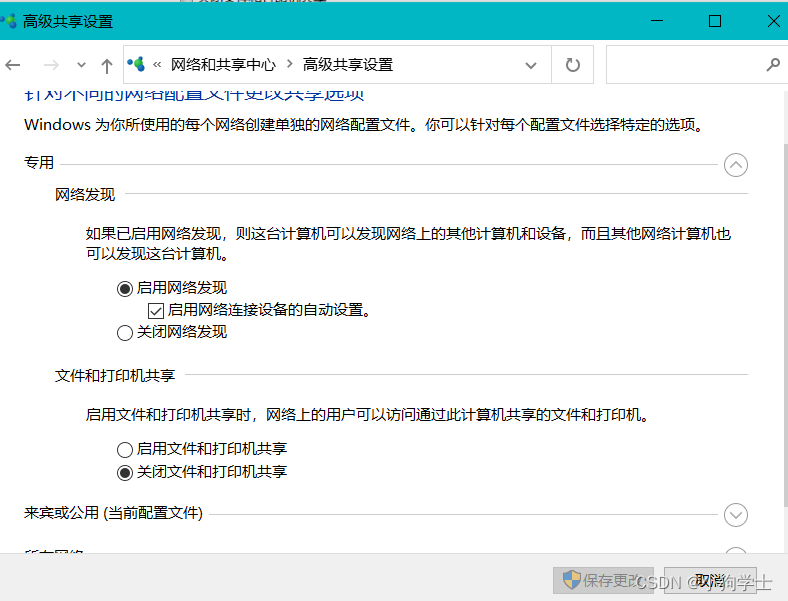
Task: Click the breadcrumb chevron after 网络和共享中心
Action: 289,64
